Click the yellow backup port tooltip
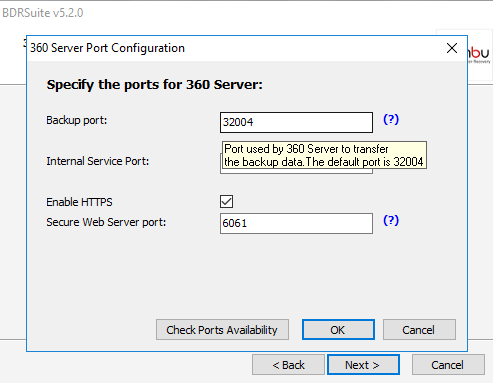The width and height of the screenshot is (493, 383). [x=324, y=155]
